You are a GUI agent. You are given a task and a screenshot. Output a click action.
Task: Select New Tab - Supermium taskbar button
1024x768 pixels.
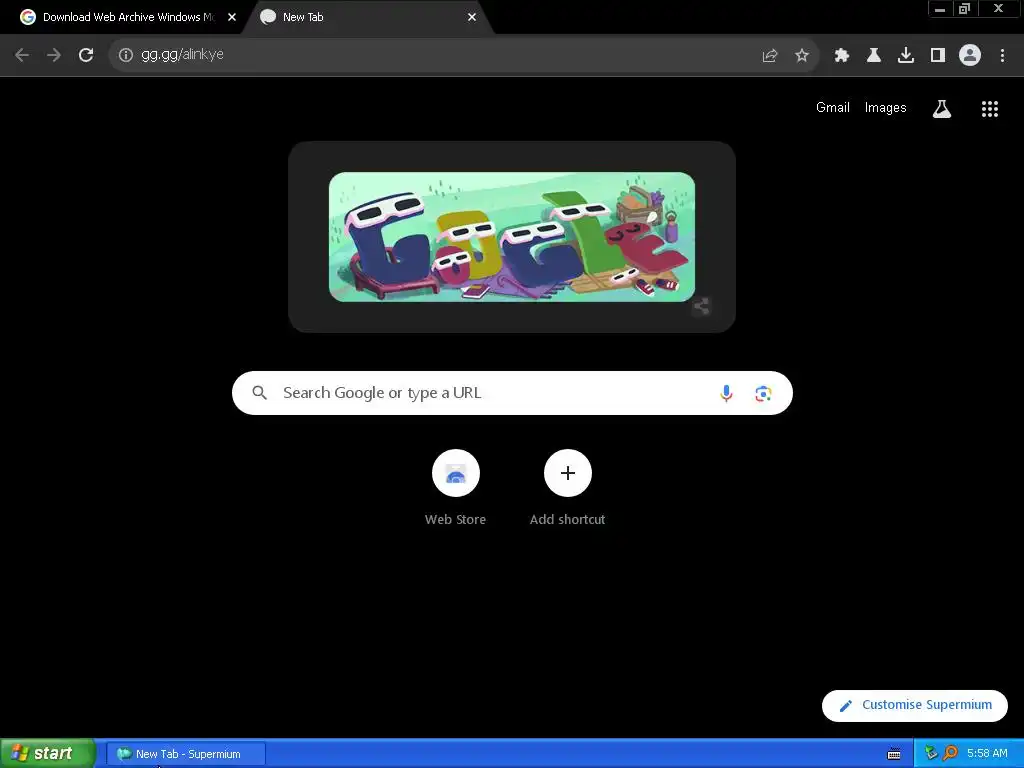(x=186, y=754)
